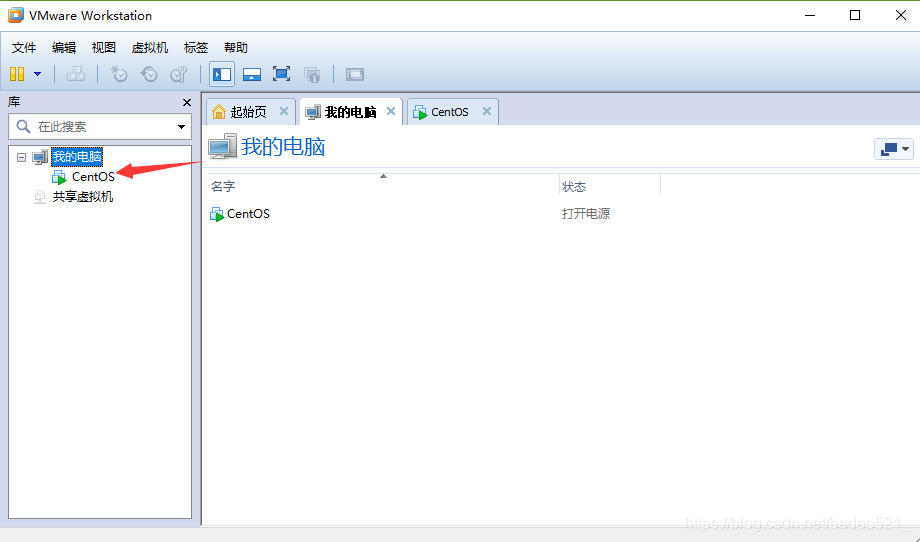Enter full screen mode from toolbar
Viewport: 920px width, 542px height.
point(281,74)
